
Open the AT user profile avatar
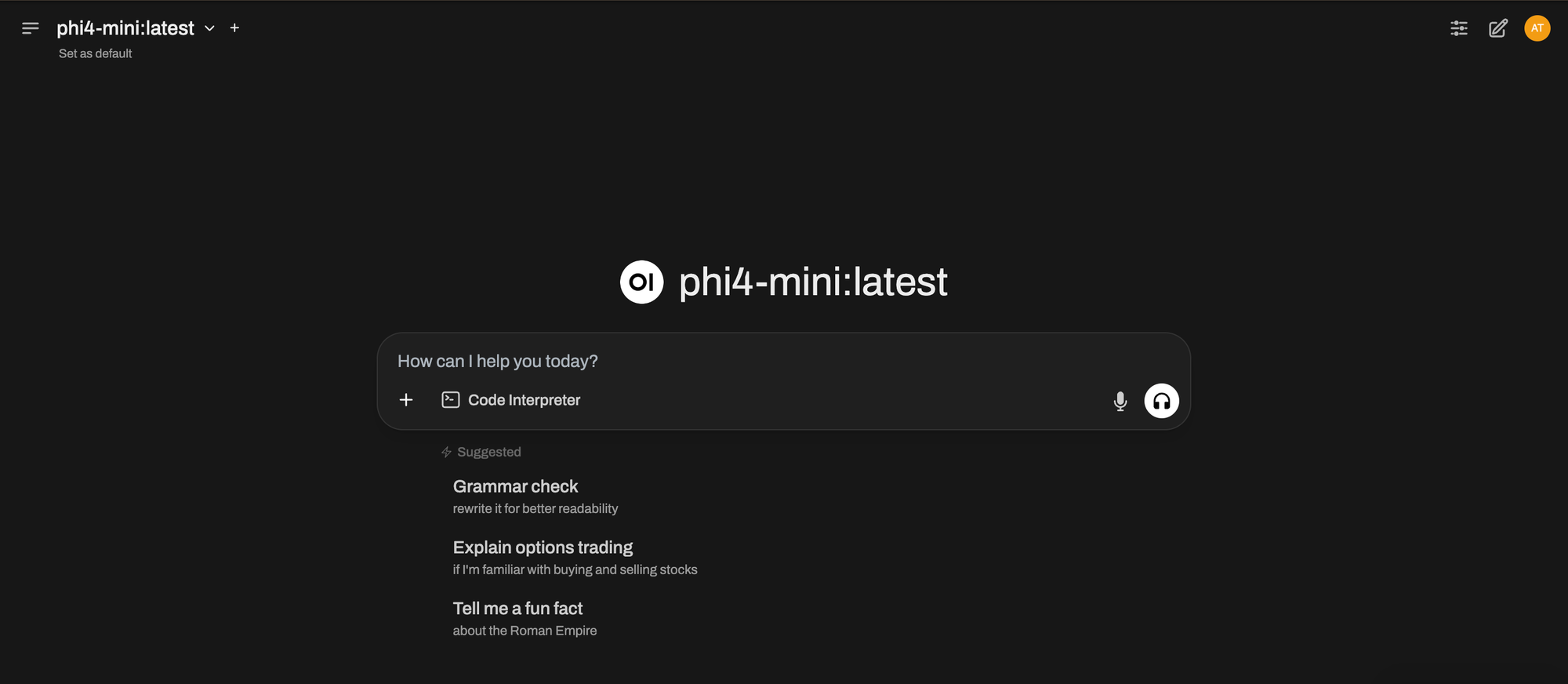[x=1537, y=28]
